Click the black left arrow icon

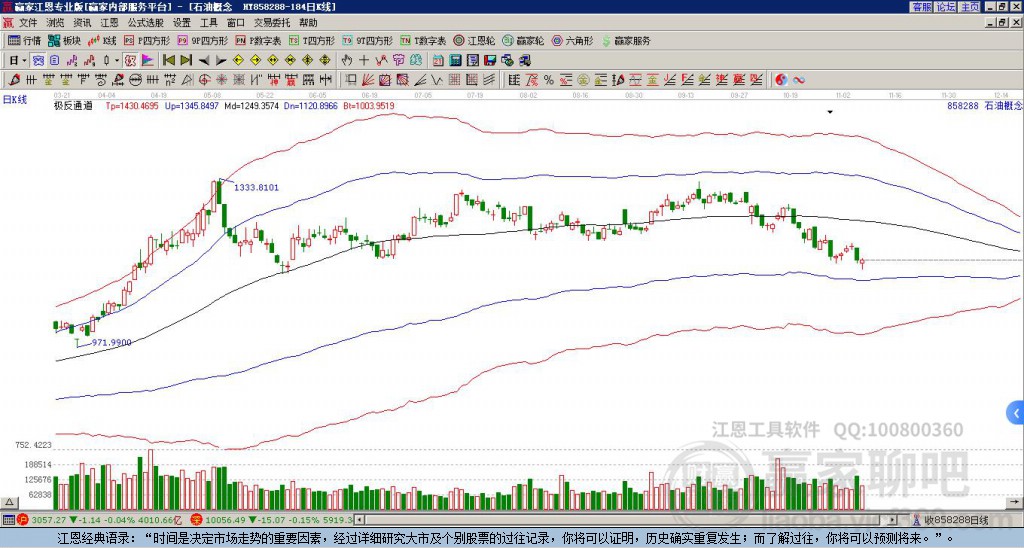pos(204,61)
